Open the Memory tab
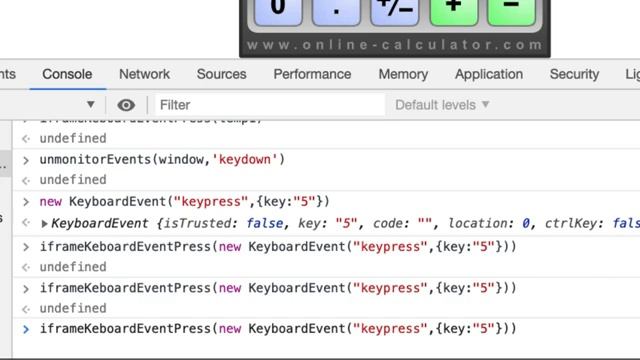The image size is (640, 360). 403,74
